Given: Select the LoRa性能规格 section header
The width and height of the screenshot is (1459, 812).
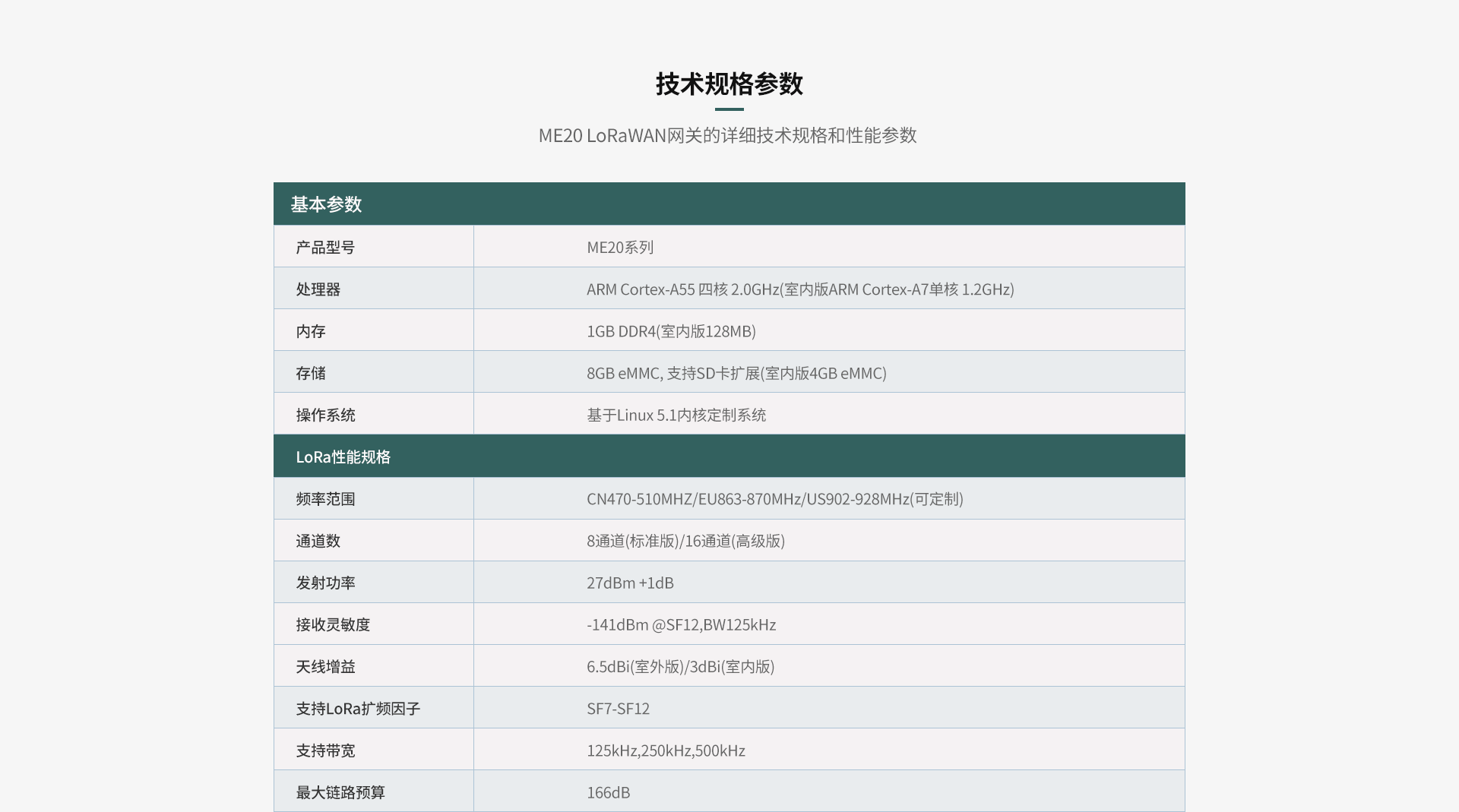Looking at the screenshot, I should click(343, 457).
